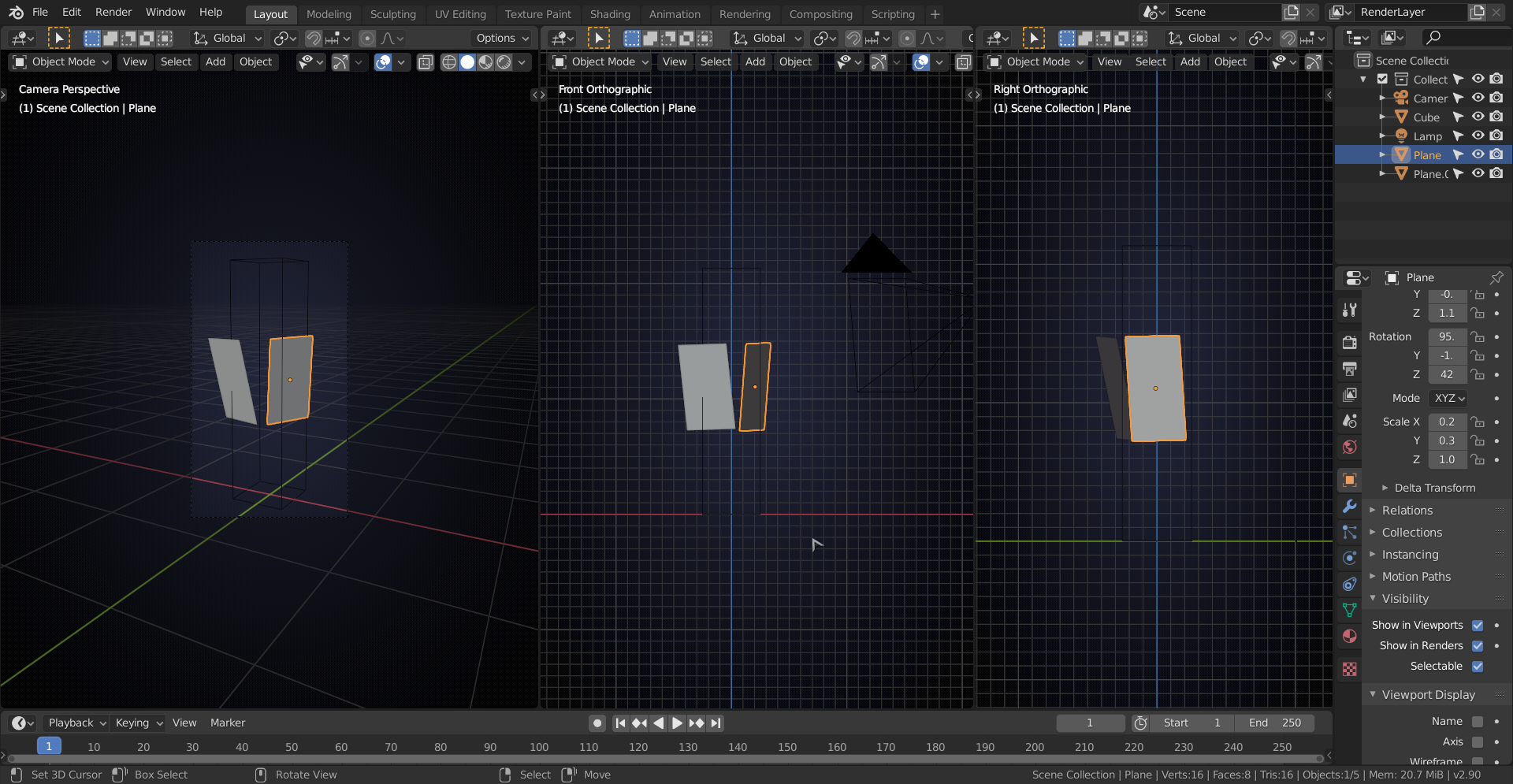Uncheck Show in Renders checkbox

[x=1478, y=646]
